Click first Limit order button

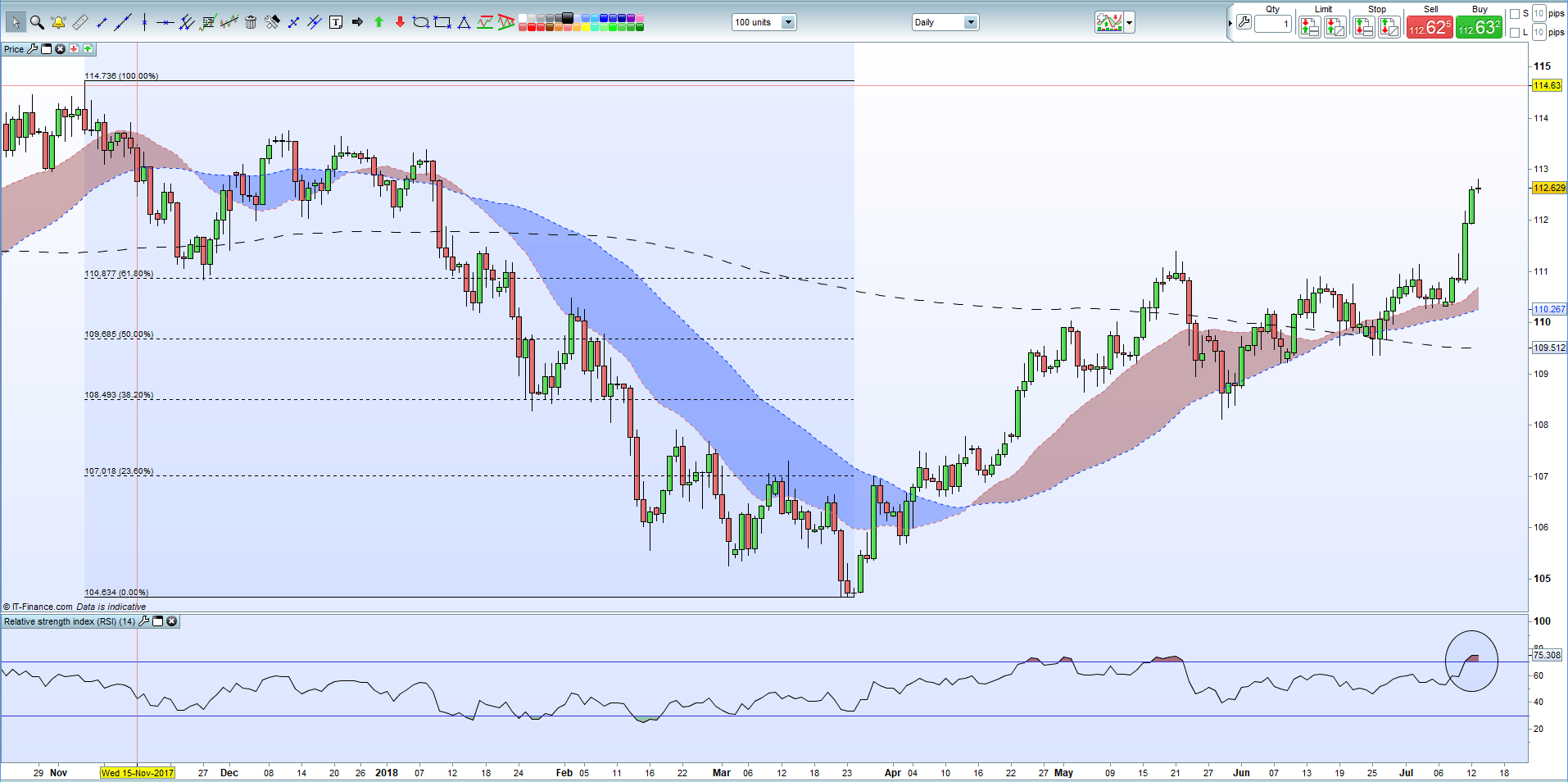[1309, 27]
